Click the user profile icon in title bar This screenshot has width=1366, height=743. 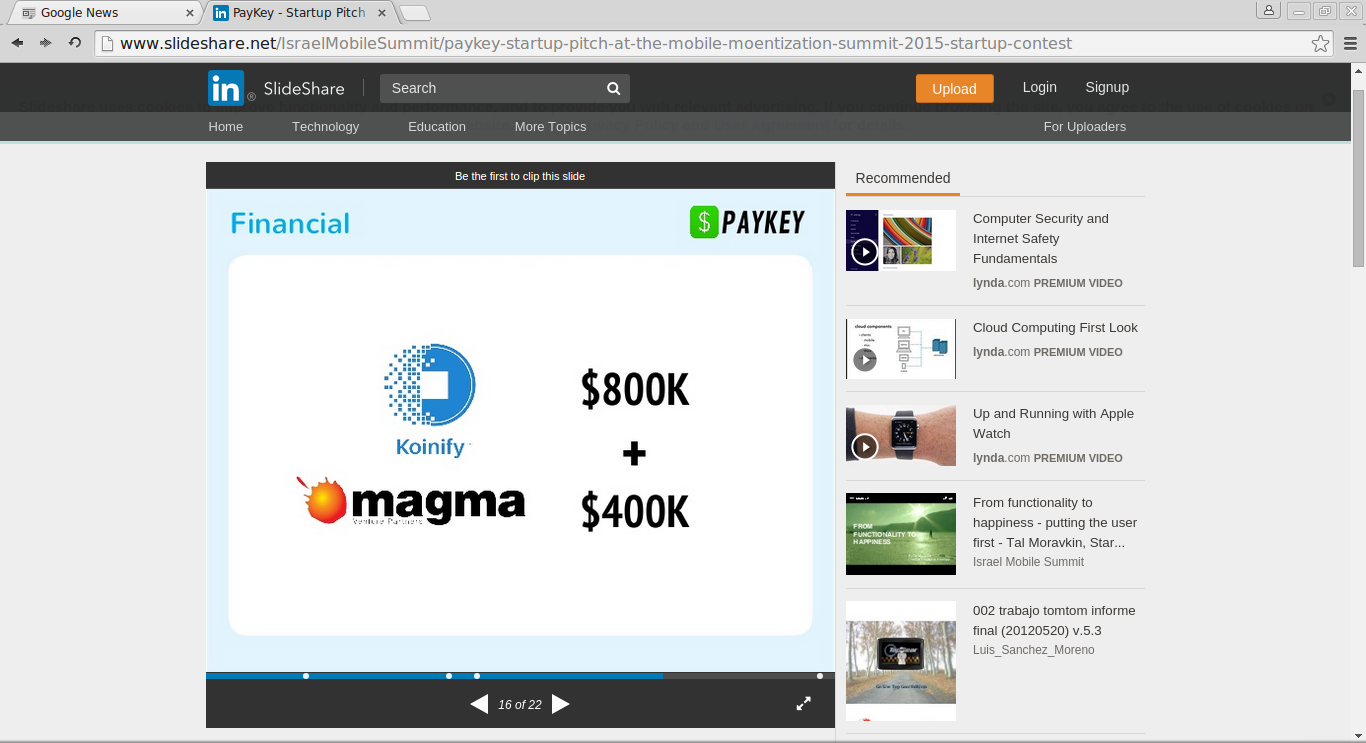(x=1269, y=11)
